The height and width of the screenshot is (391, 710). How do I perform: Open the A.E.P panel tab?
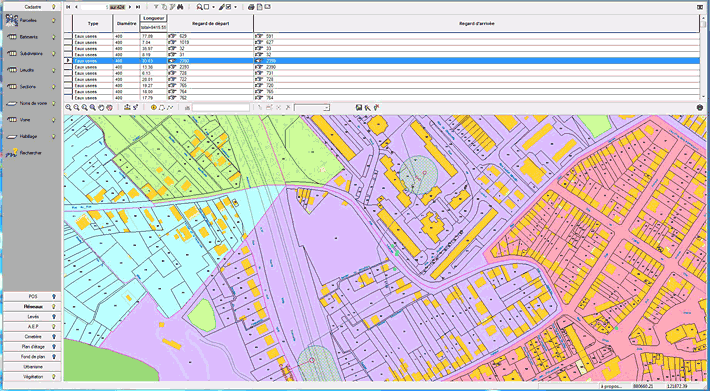pyautogui.click(x=32, y=326)
